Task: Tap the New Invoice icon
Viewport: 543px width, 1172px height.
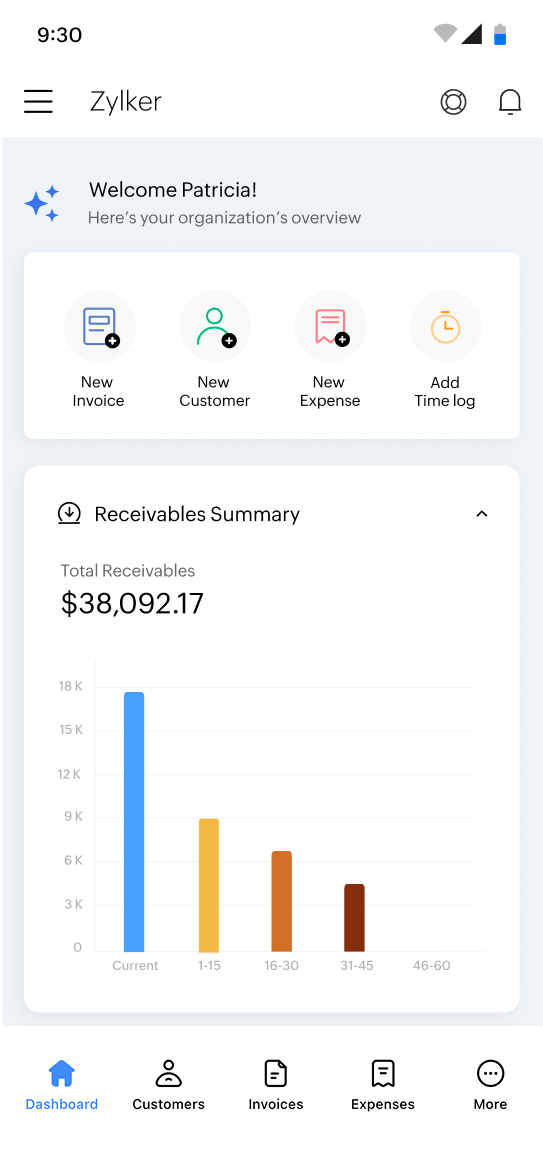Action: click(99, 327)
